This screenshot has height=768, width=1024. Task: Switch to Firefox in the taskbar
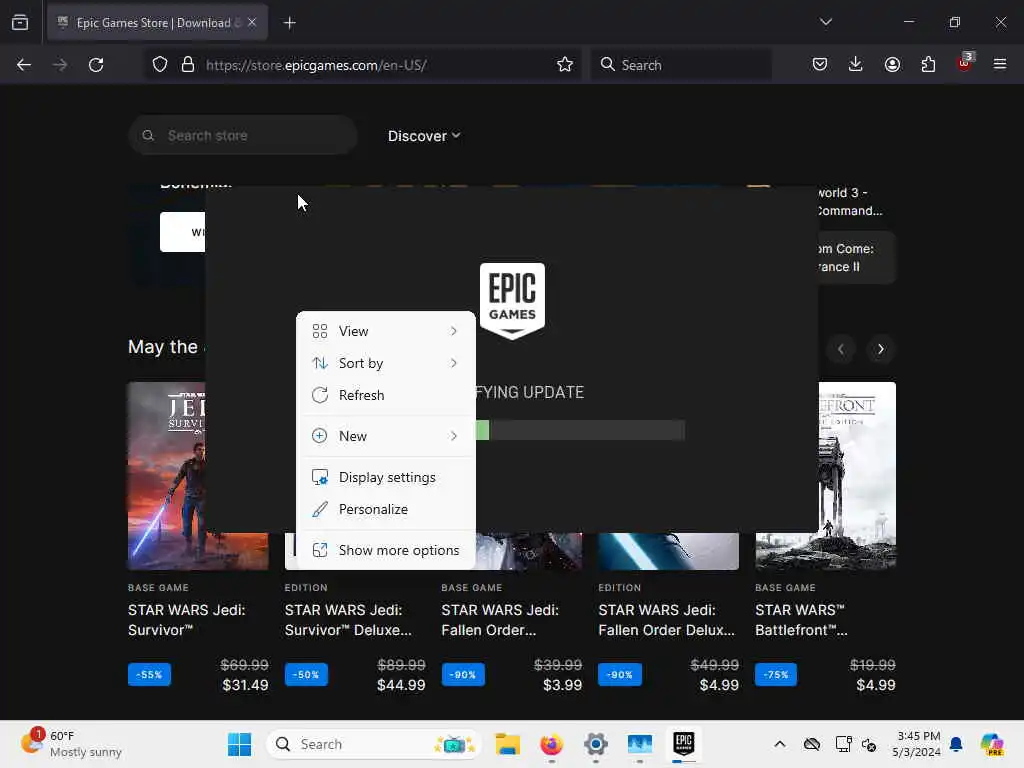point(551,744)
